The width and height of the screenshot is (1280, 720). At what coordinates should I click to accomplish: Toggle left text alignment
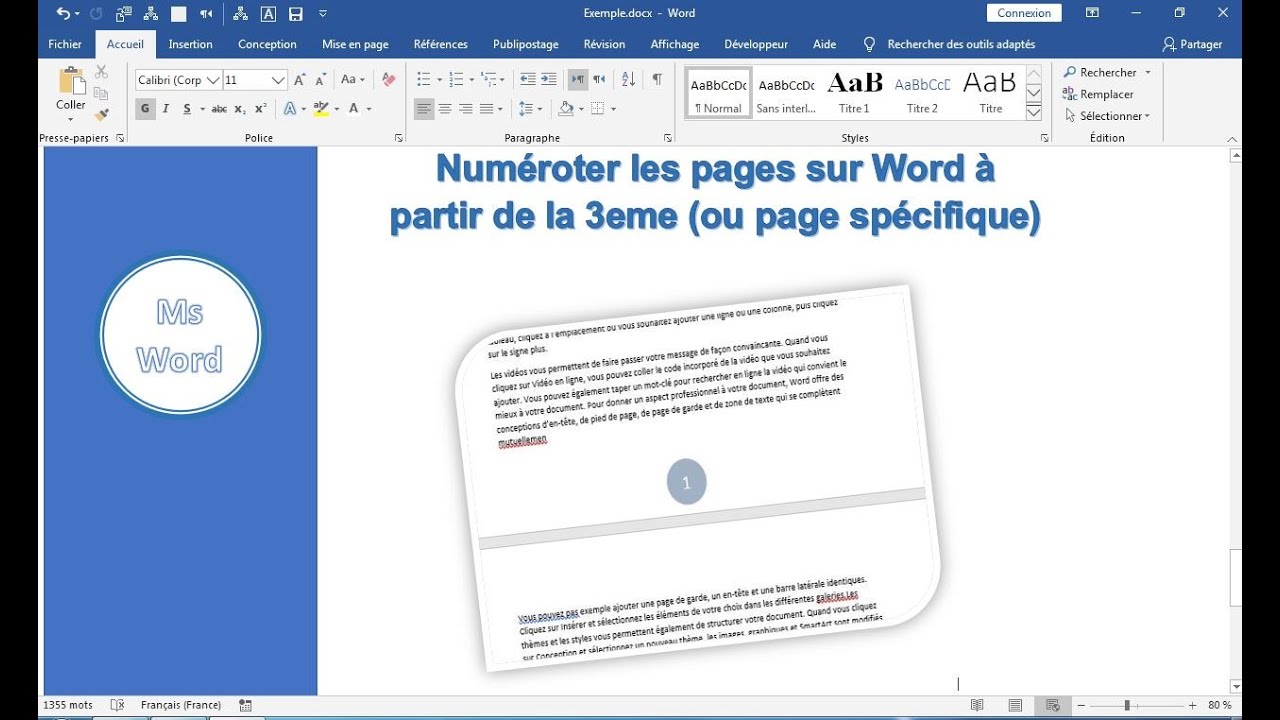(424, 109)
